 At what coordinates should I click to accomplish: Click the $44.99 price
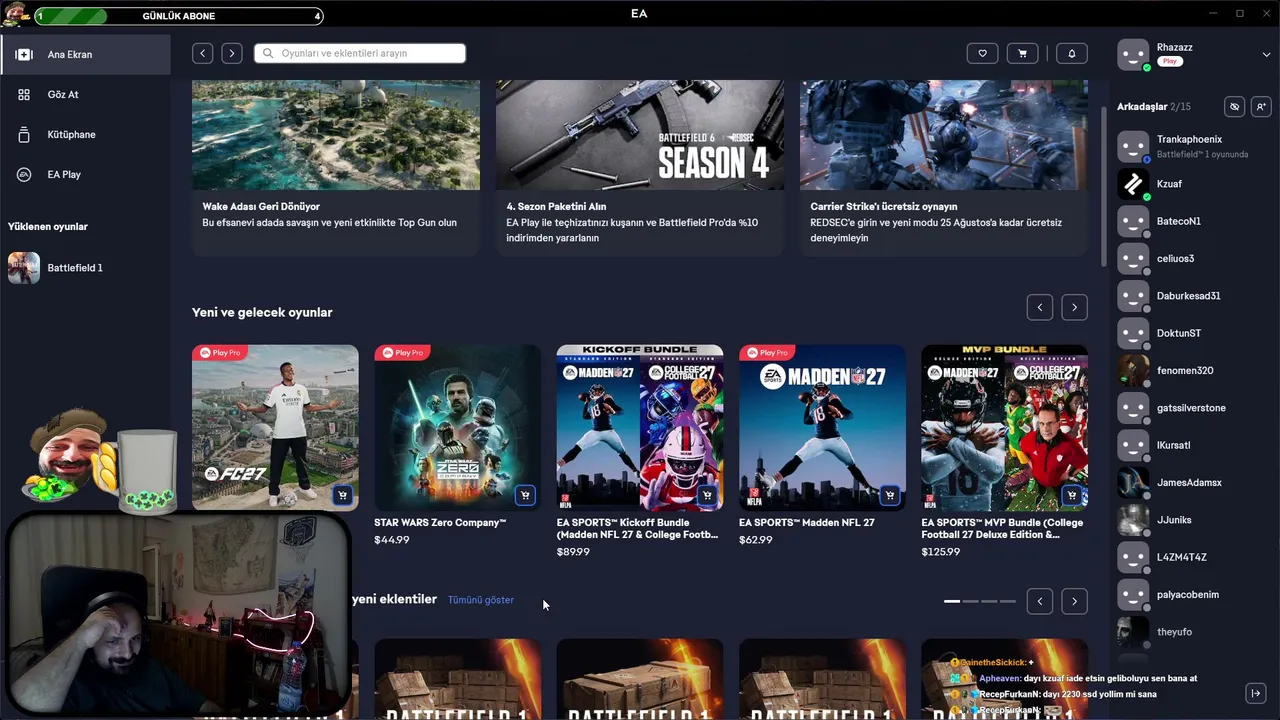click(392, 540)
